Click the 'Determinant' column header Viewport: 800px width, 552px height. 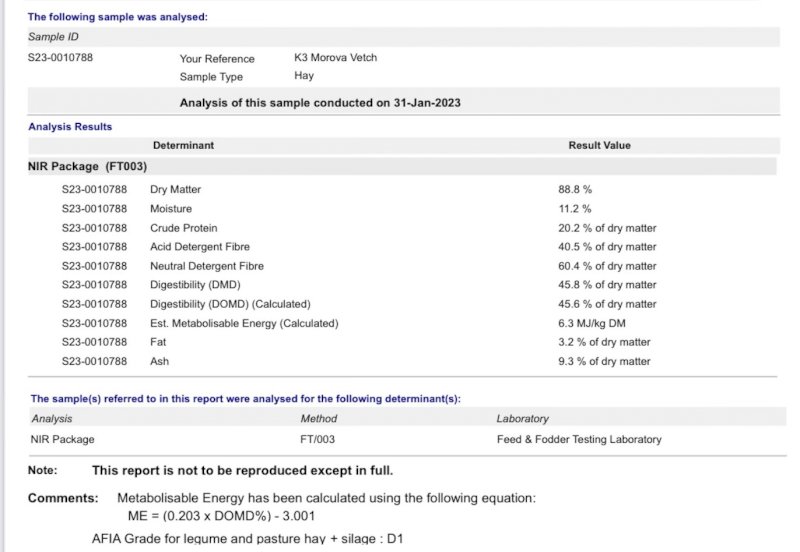(x=183, y=145)
